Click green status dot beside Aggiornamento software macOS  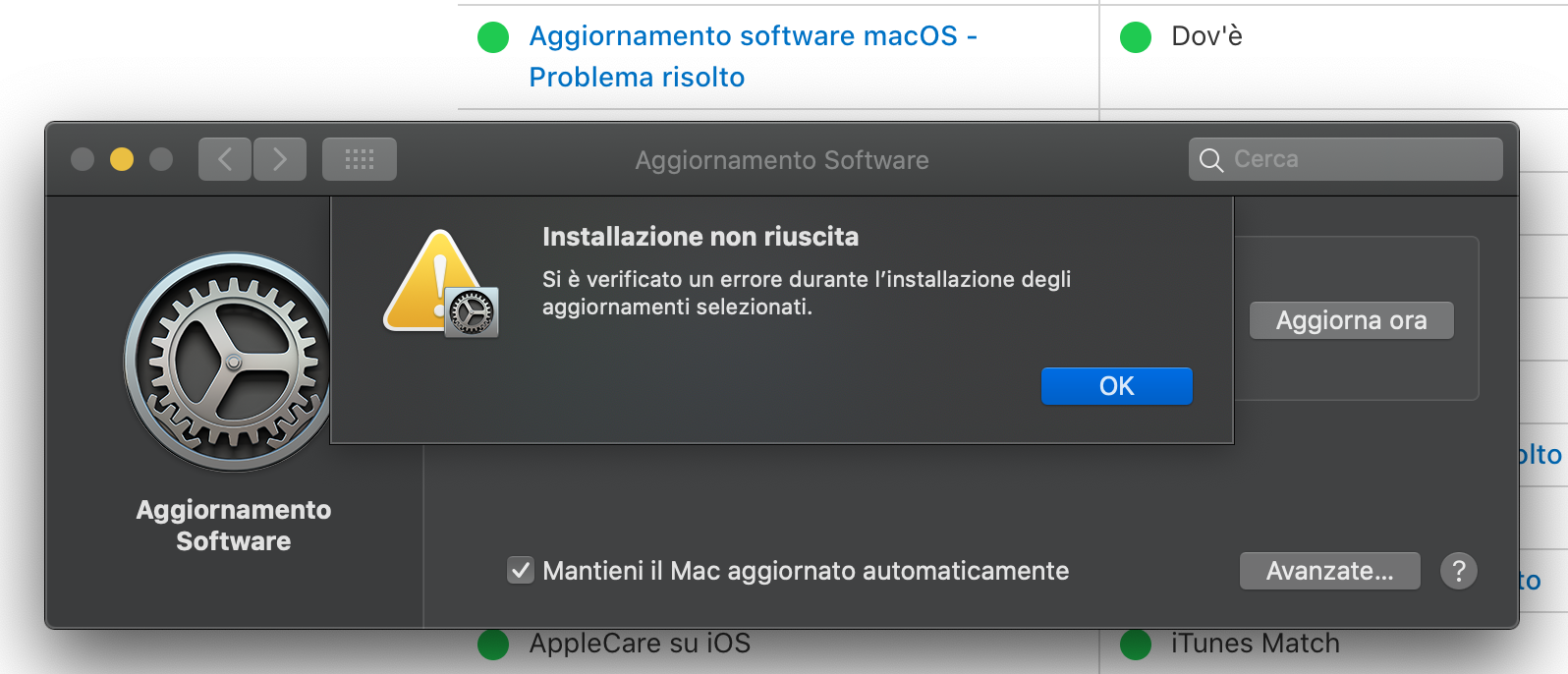(x=493, y=37)
